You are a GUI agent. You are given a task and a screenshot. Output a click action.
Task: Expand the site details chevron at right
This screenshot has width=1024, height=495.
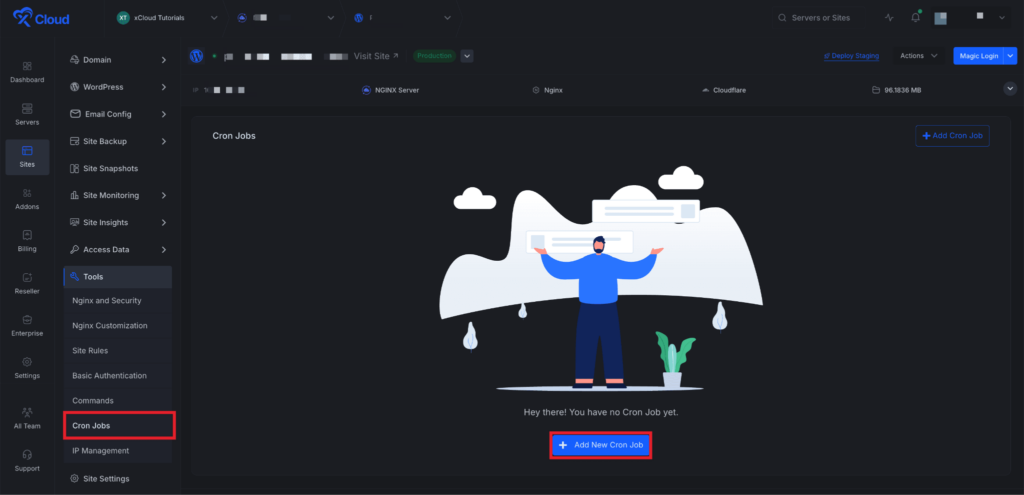click(x=1008, y=89)
